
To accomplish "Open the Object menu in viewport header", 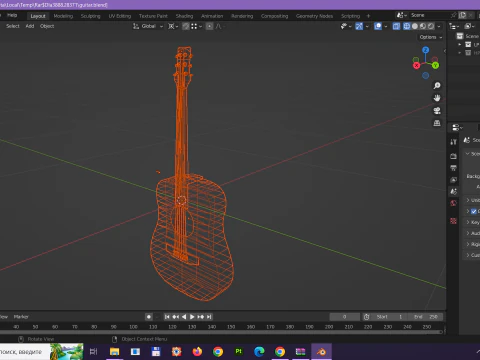I will 47,26.
